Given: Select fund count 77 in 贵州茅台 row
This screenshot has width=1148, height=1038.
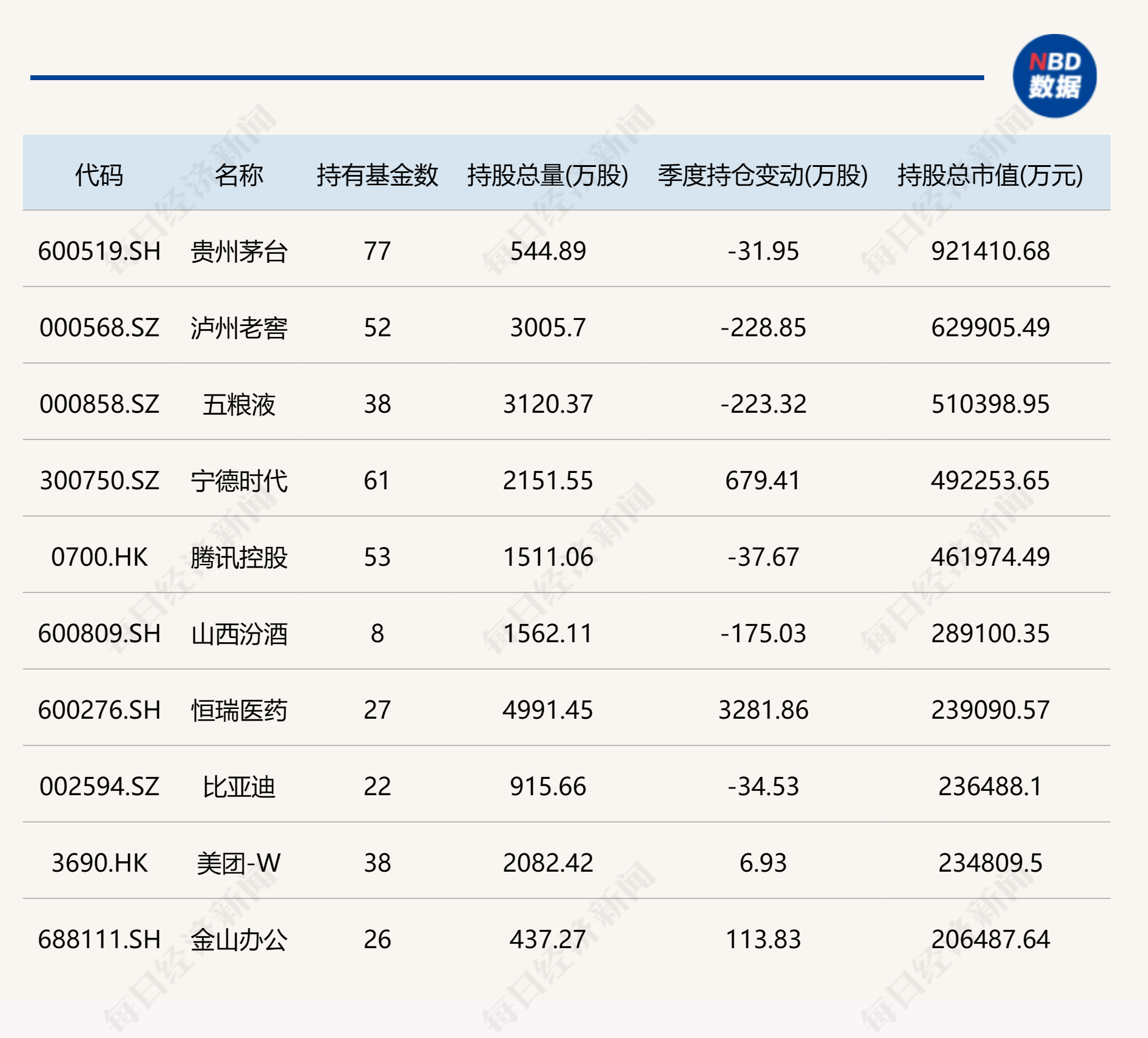Looking at the screenshot, I should tap(377, 251).
